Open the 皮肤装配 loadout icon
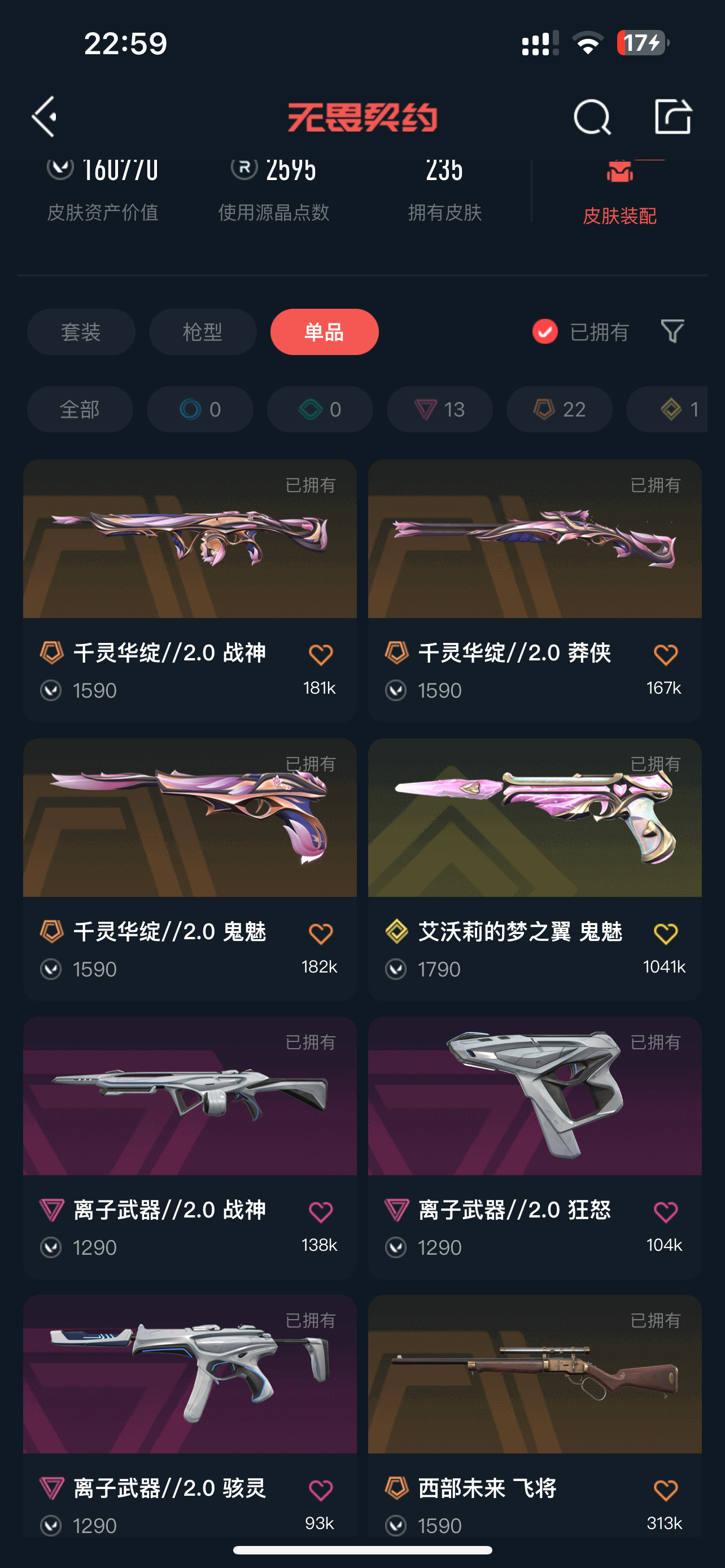 click(x=619, y=171)
